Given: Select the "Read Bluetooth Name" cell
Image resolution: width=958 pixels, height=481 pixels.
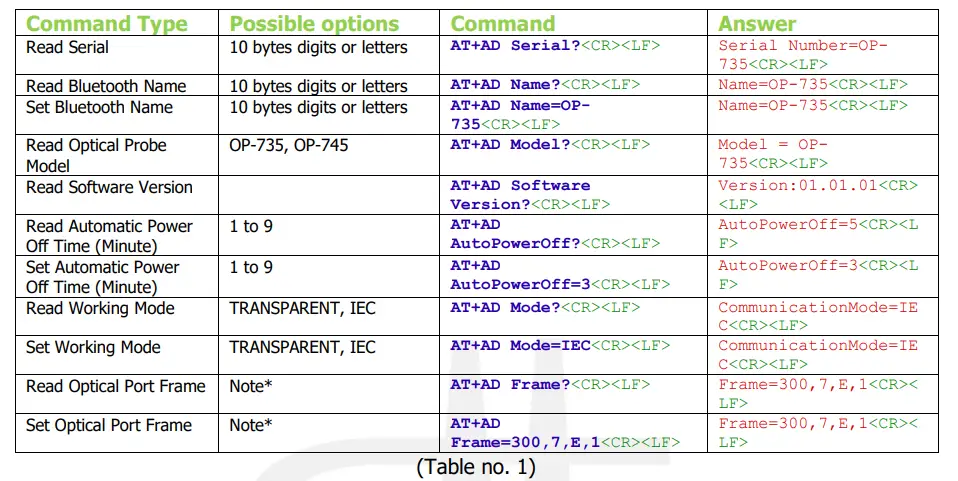Looking at the screenshot, I should [x=106, y=86].
